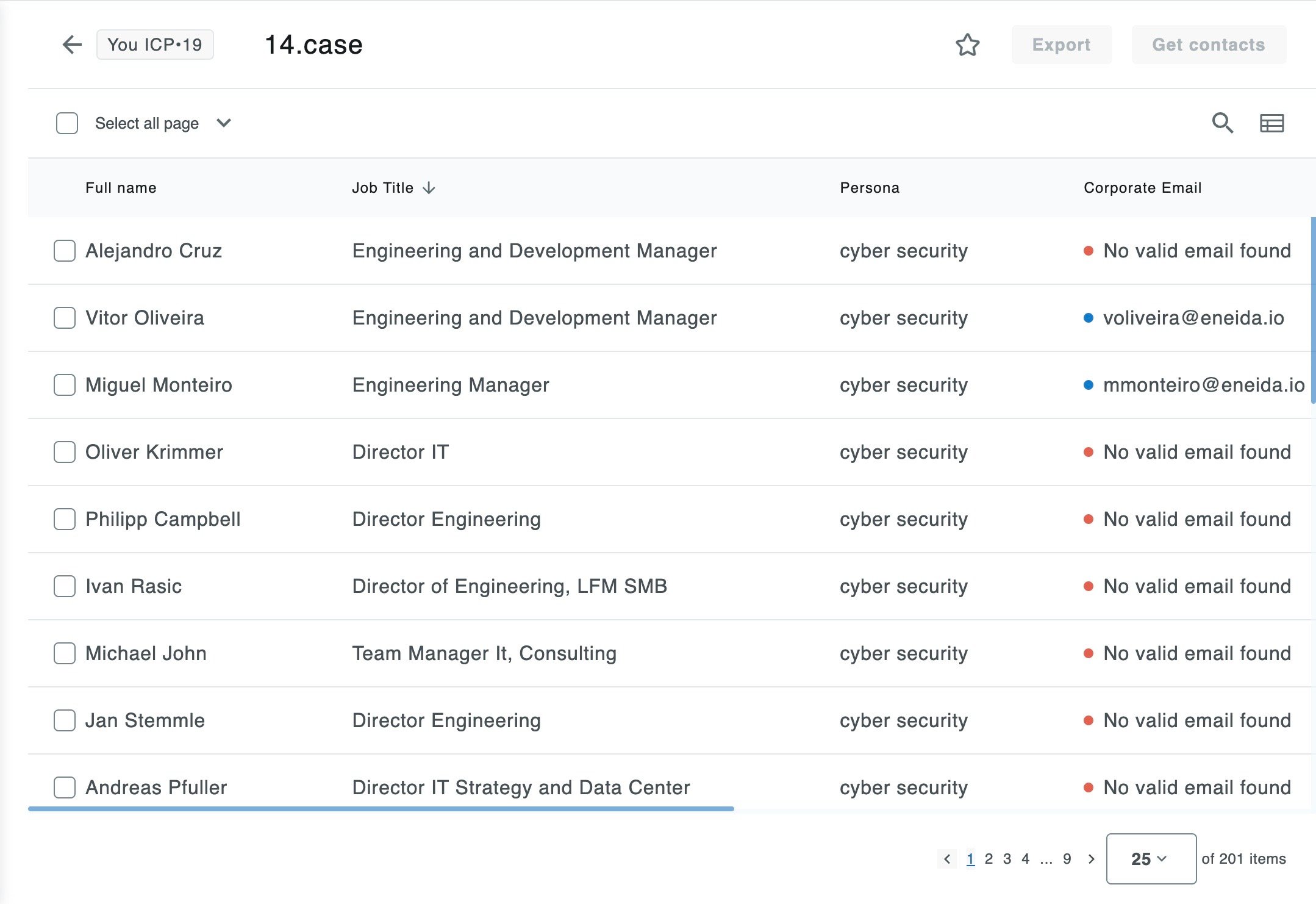Viewport: 1316px width, 904px height.
Task: Click red status dot for Alejandro Cruz
Action: [1088, 251]
